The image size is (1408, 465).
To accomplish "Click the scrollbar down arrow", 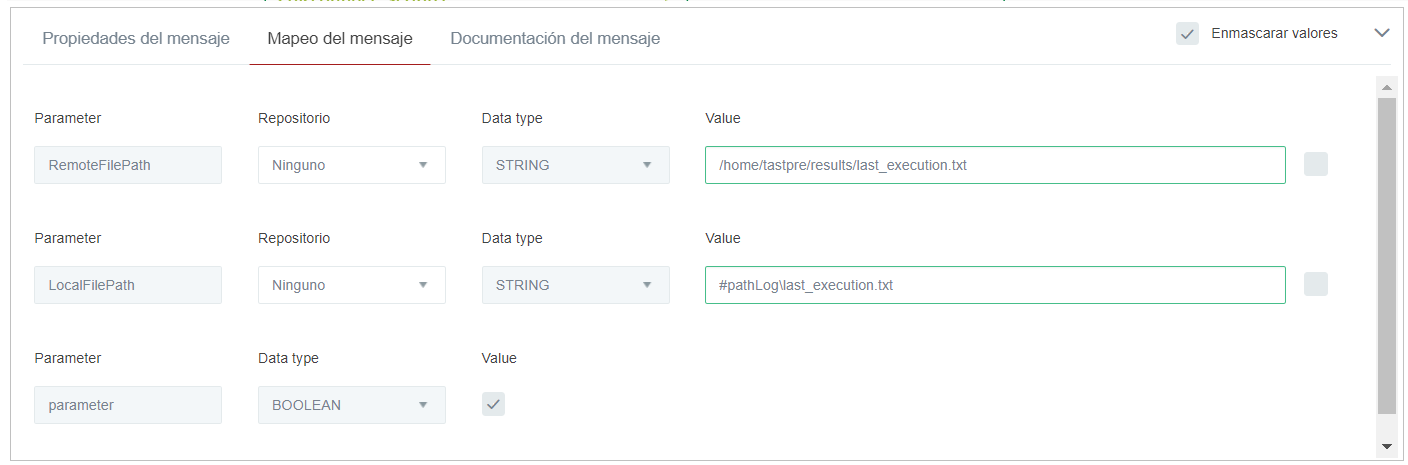I will [x=1386, y=445].
